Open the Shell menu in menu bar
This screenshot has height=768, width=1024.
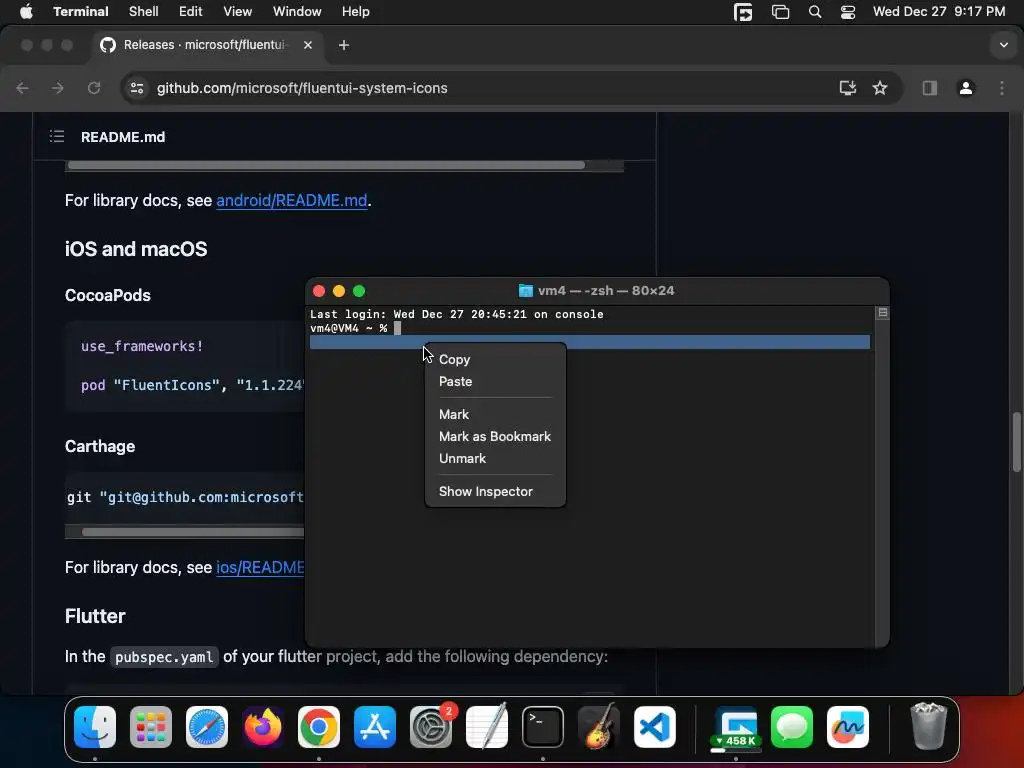(x=144, y=12)
